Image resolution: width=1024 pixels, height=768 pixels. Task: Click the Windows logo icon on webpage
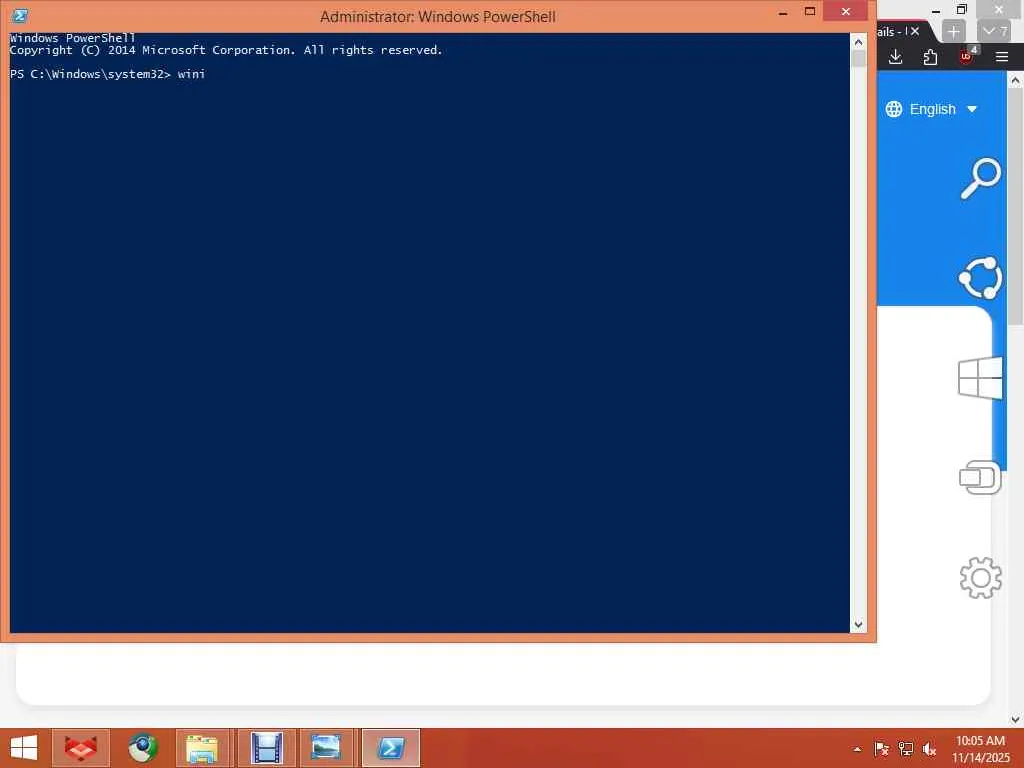[980, 378]
